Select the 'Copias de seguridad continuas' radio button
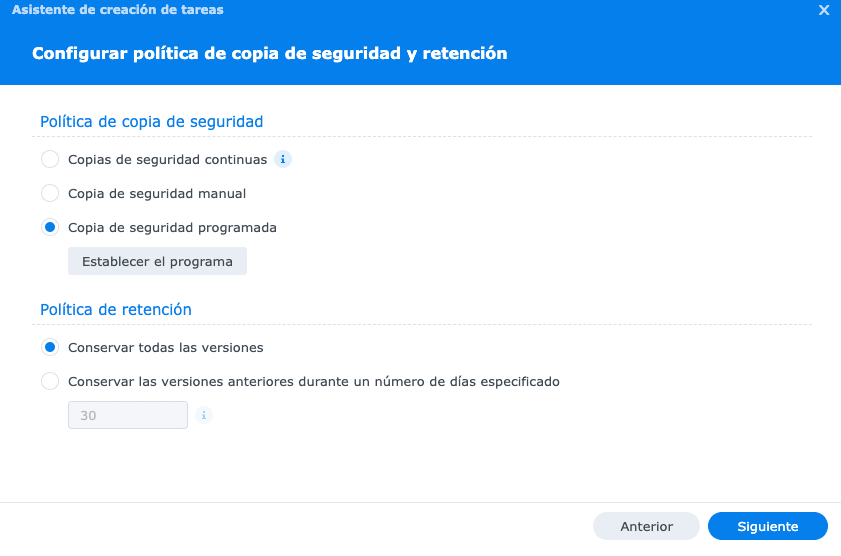This screenshot has width=841, height=556. (x=50, y=159)
